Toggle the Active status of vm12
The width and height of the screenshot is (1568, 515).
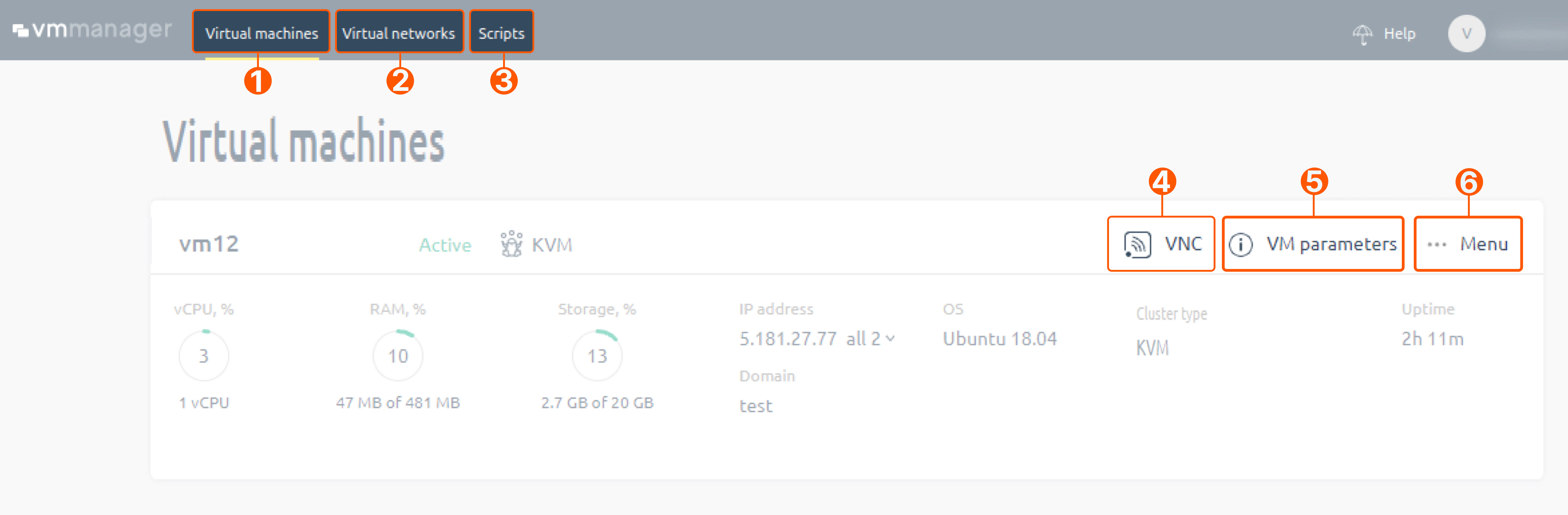click(x=445, y=245)
